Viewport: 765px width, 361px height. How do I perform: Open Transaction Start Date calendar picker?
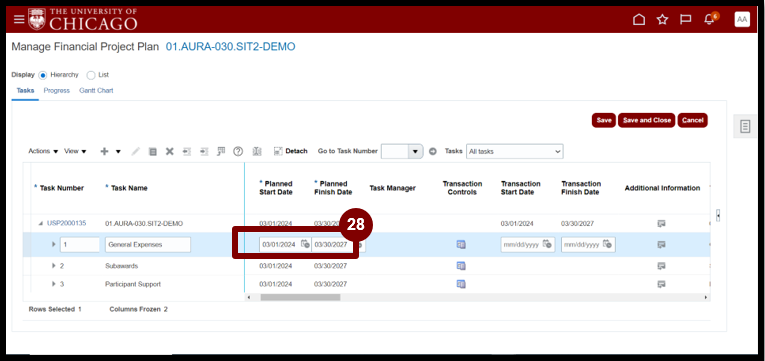(x=547, y=244)
